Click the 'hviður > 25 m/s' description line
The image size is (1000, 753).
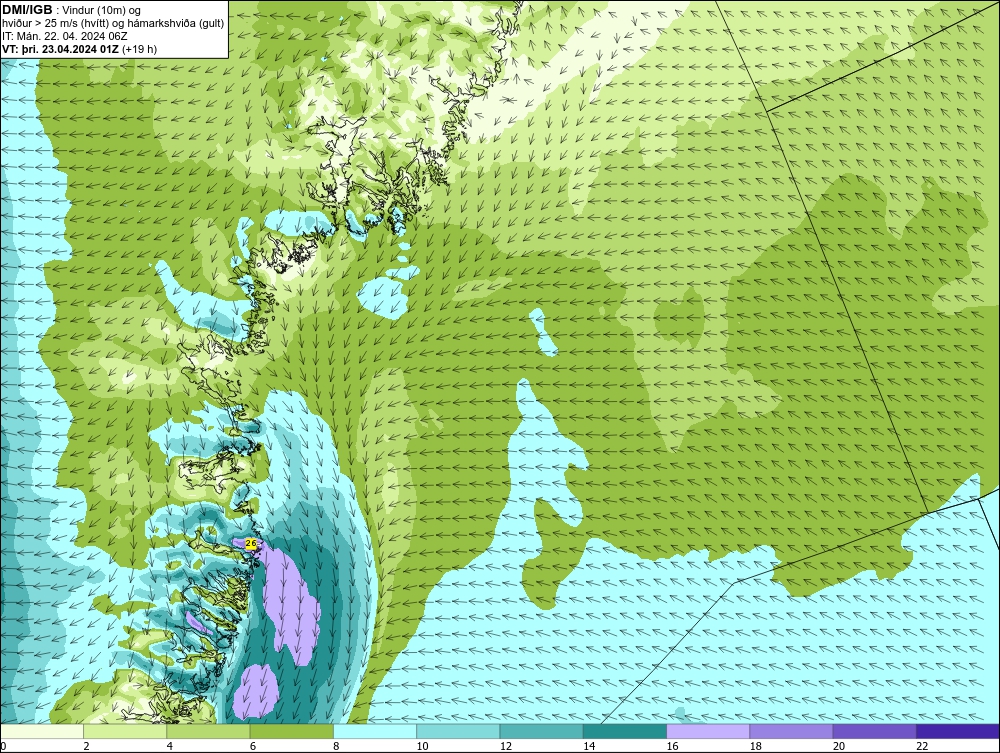tap(113, 23)
